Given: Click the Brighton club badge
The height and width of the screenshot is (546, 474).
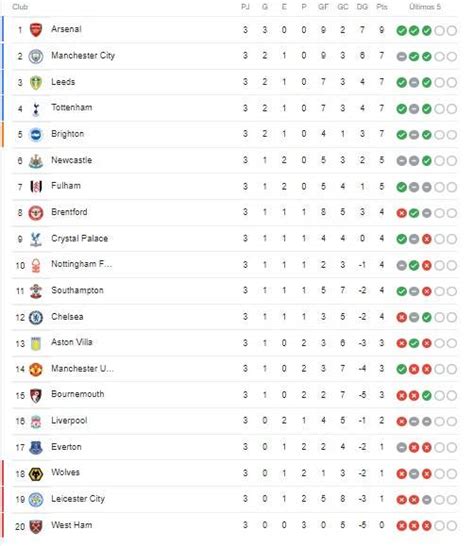Looking at the screenshot, I should pos(36,135).
